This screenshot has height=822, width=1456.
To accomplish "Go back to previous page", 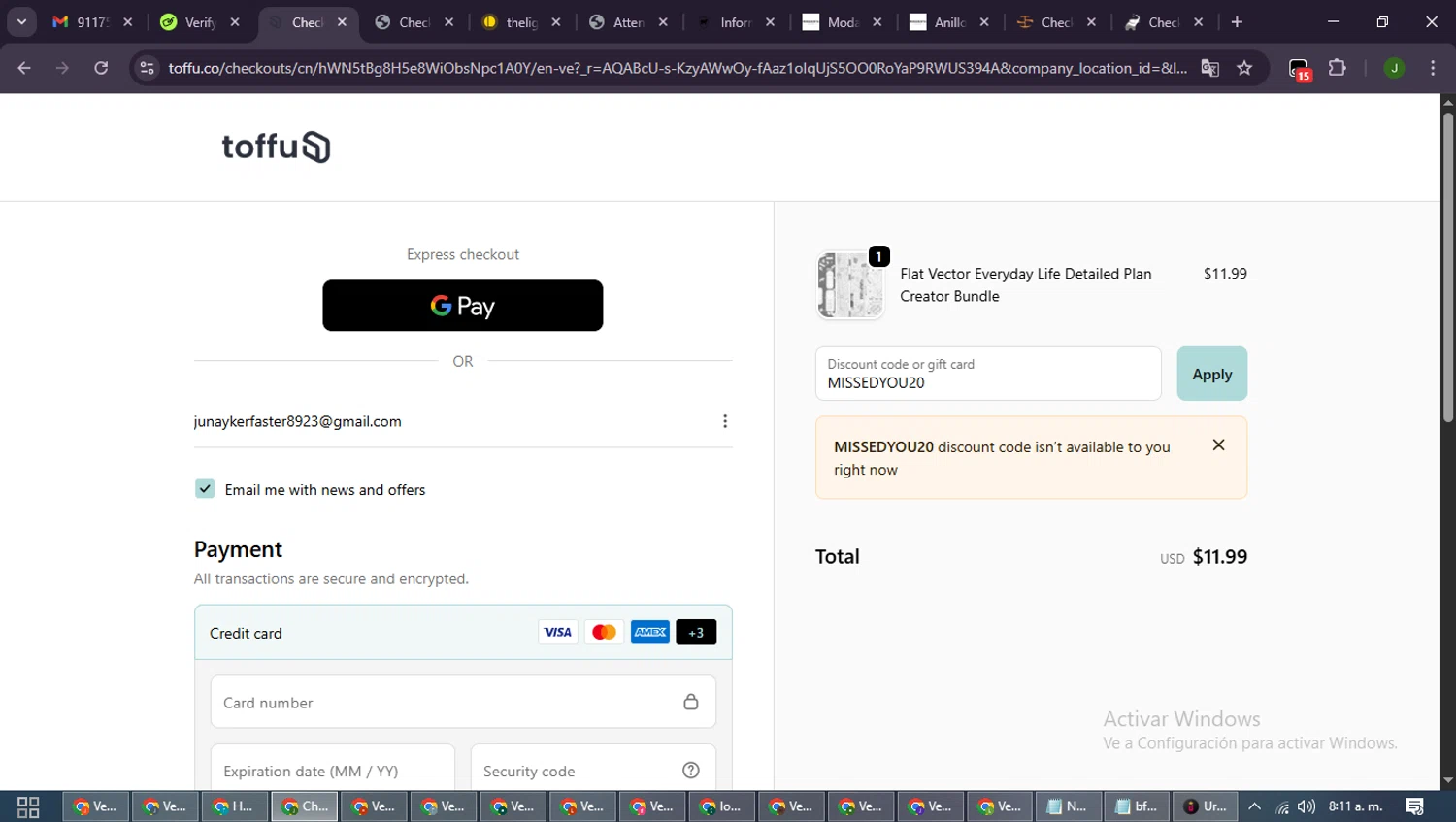I will click(24, 68).
